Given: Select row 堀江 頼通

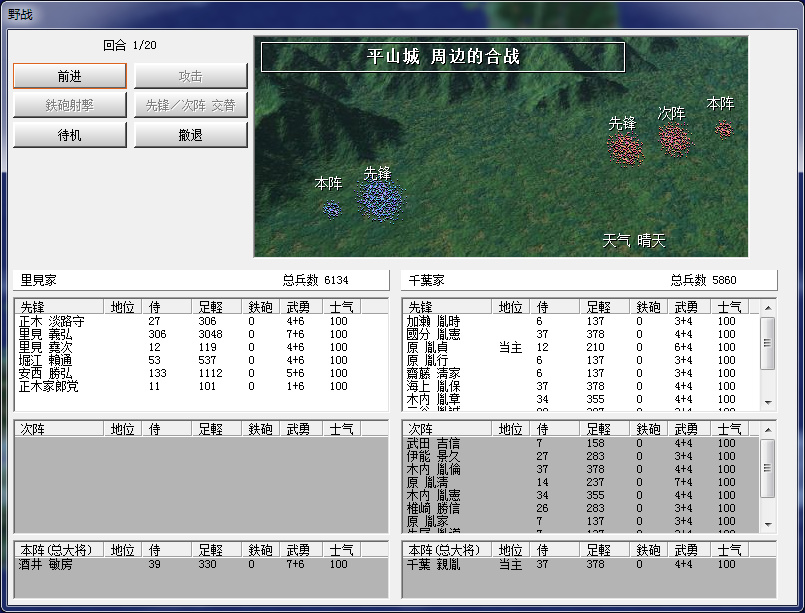Looking at the screenshot, I should (x=201, y=360).
